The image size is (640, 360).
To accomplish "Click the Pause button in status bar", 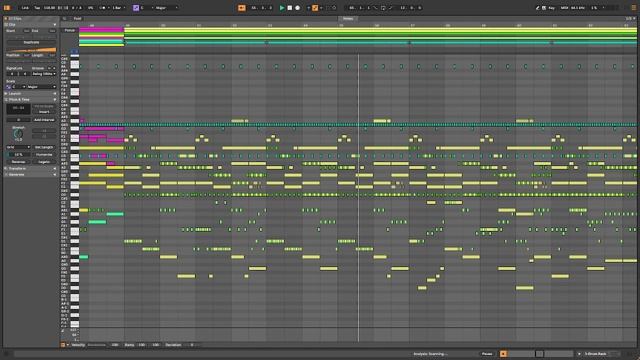I will (x=487, y=354).
